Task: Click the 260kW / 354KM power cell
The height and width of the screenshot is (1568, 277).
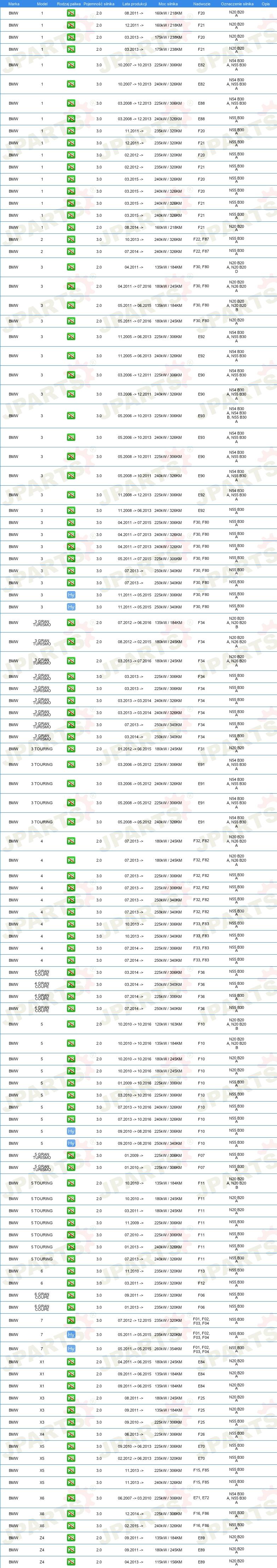Action: point(168,1348)
